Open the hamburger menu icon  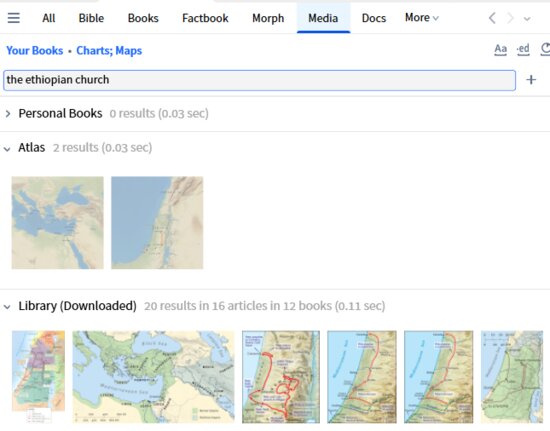(14, 18)
